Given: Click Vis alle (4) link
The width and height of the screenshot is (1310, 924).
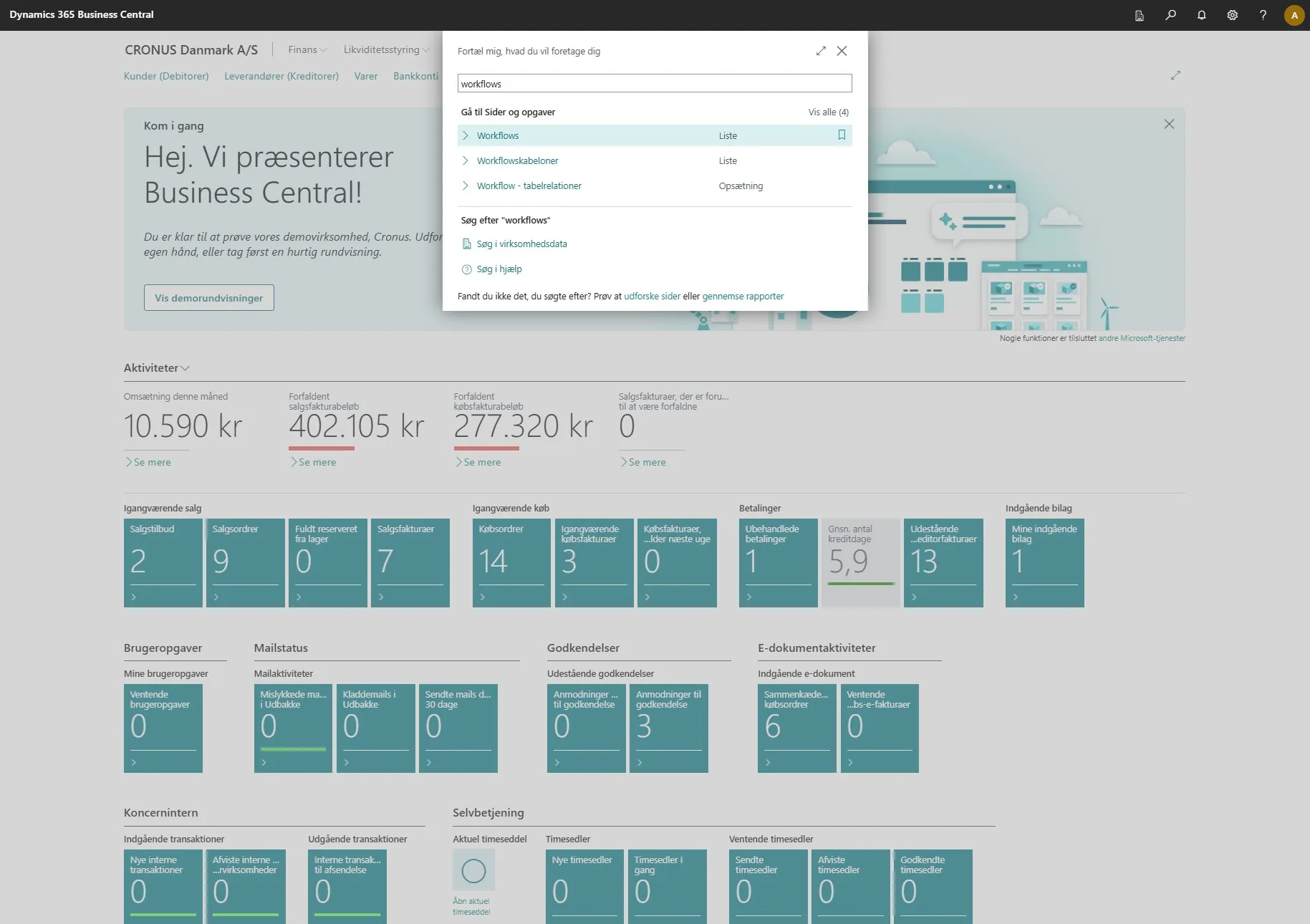Looking at the screenshot, I should click(x=829, y=112).
